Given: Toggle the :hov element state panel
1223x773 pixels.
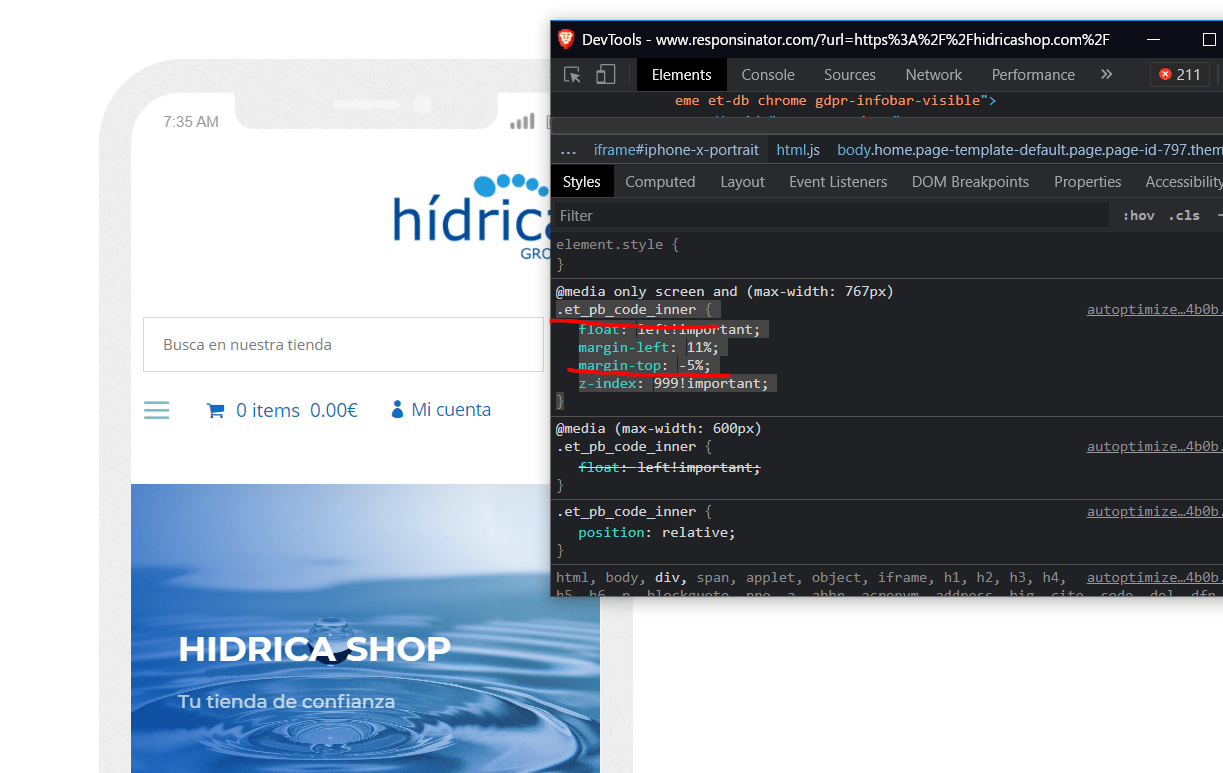Looking at the screenshot, I should [x=1138, y=215].
